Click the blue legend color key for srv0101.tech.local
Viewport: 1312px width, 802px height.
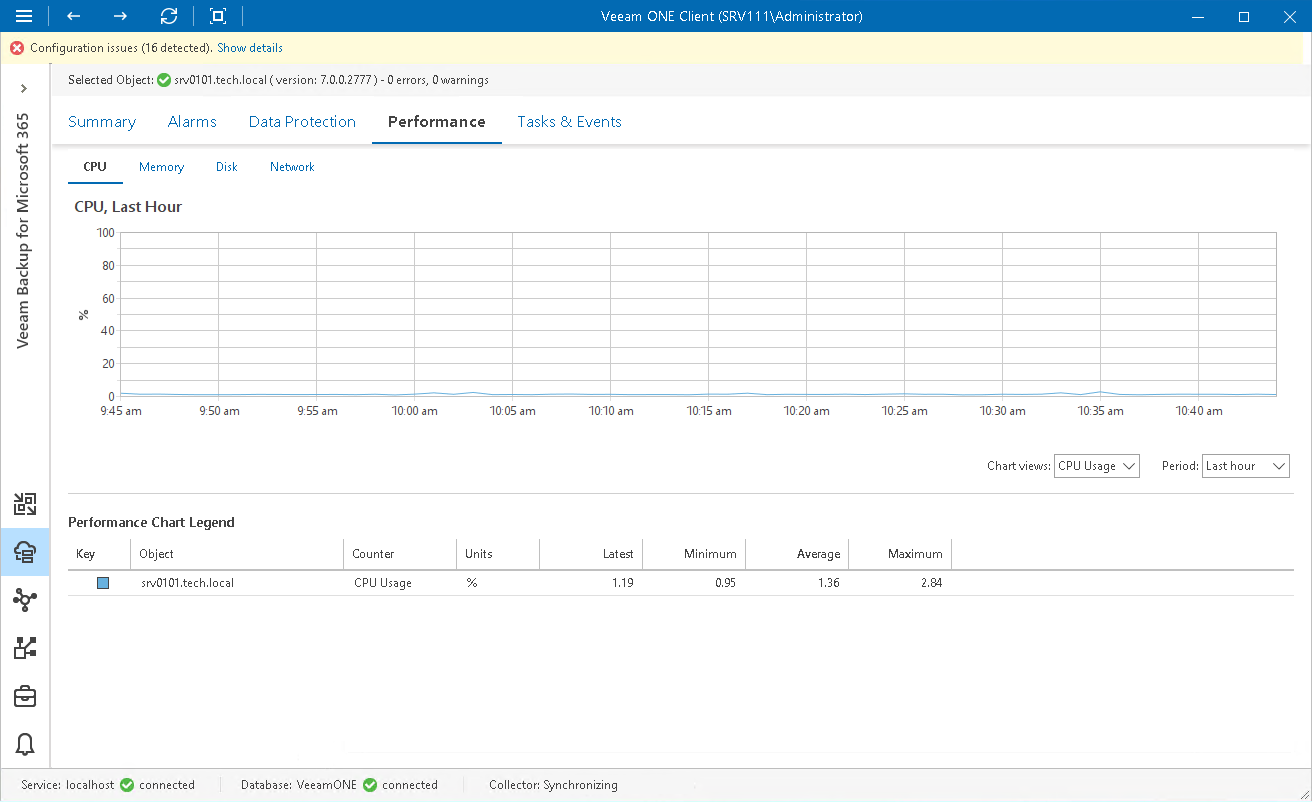[103, 583]
